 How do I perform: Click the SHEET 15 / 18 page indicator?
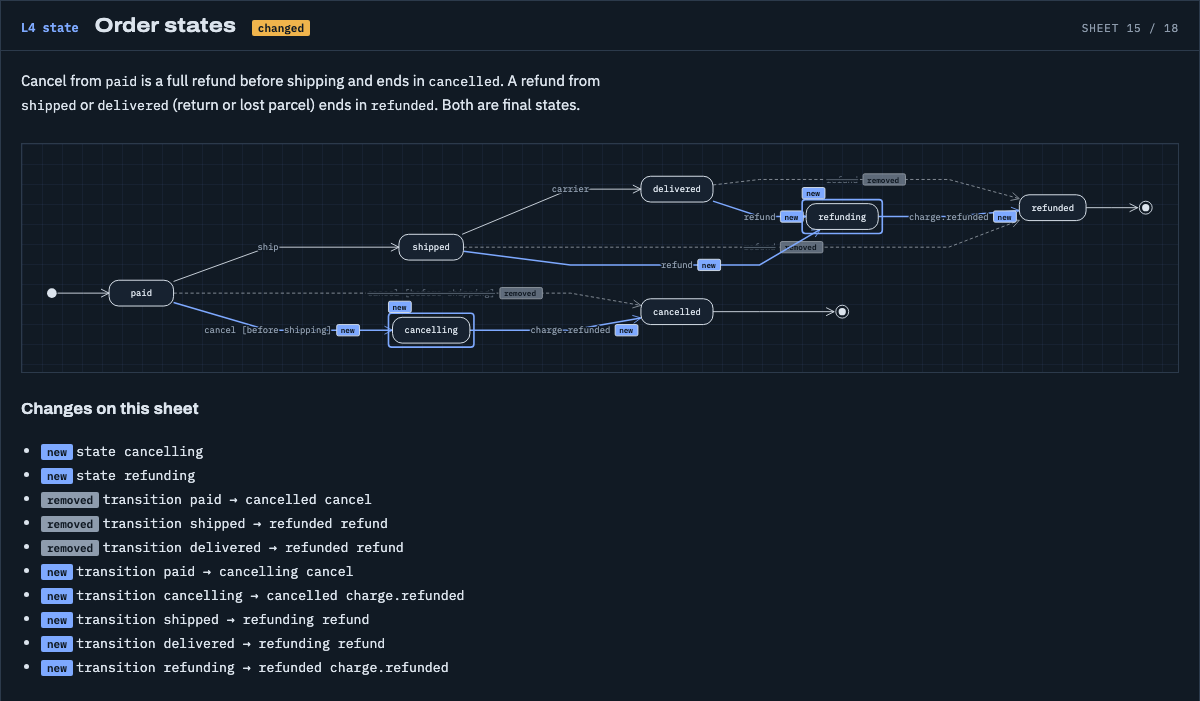(1130, 28)
